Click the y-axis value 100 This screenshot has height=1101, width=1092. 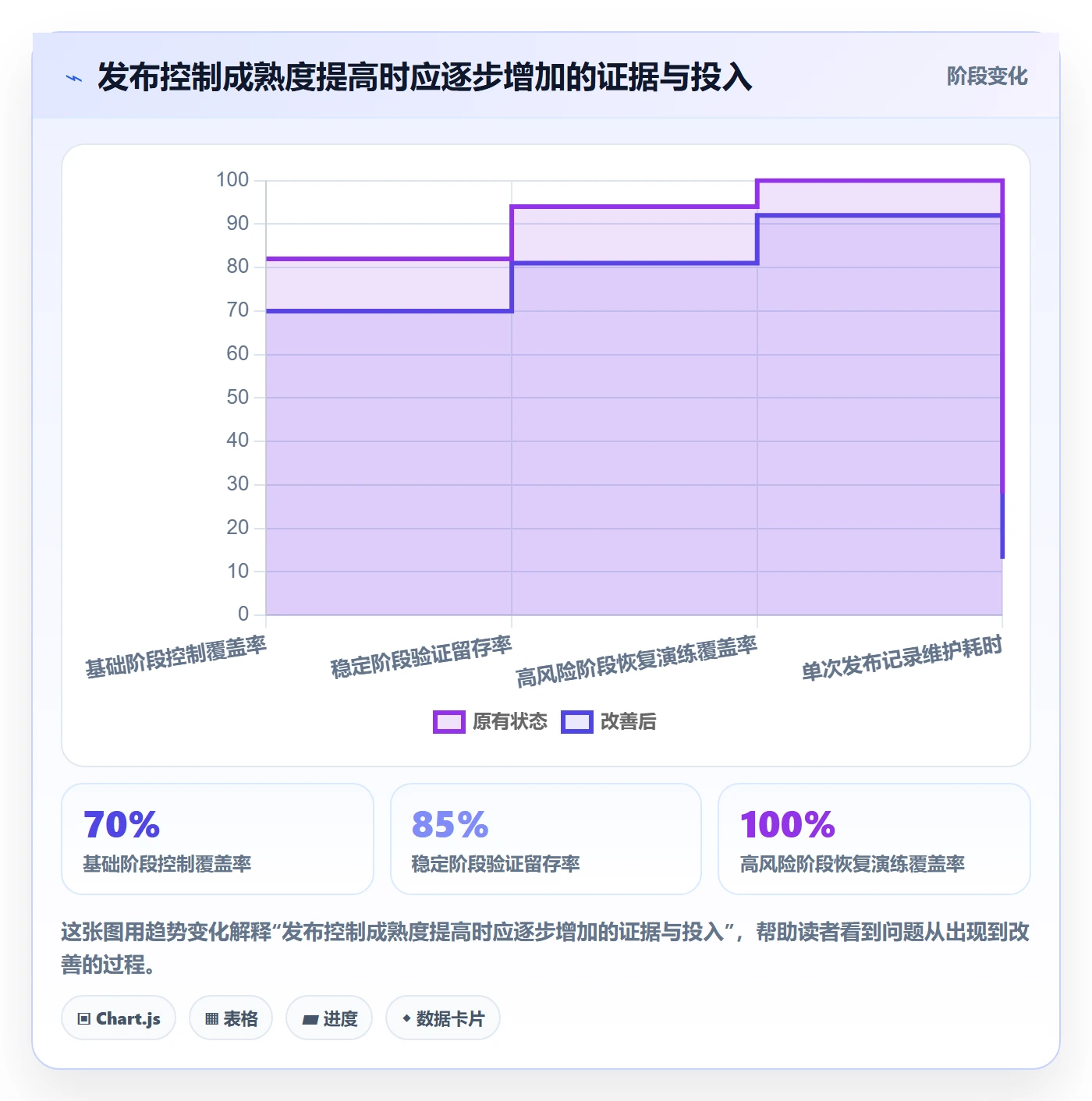pyautogui.click(x=232, y=180)
